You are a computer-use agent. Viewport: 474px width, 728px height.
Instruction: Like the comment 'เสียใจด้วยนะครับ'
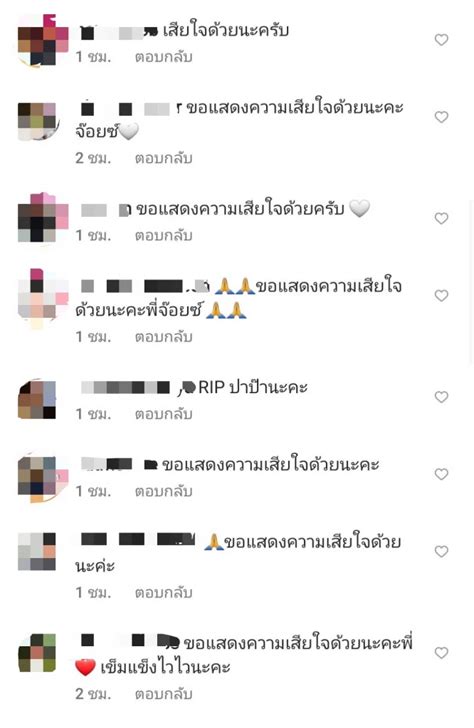pos(441,40)
